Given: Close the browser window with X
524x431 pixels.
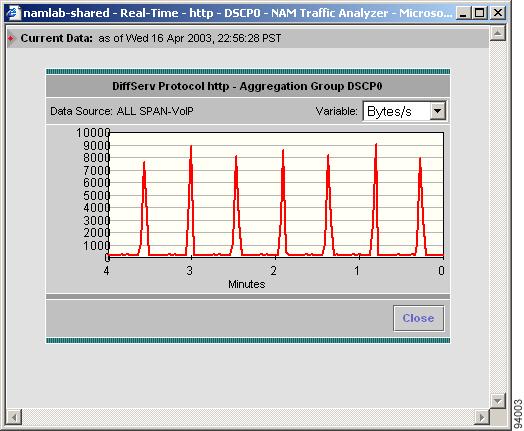Looking at the screenshot, I should click(x=498, y=13).
